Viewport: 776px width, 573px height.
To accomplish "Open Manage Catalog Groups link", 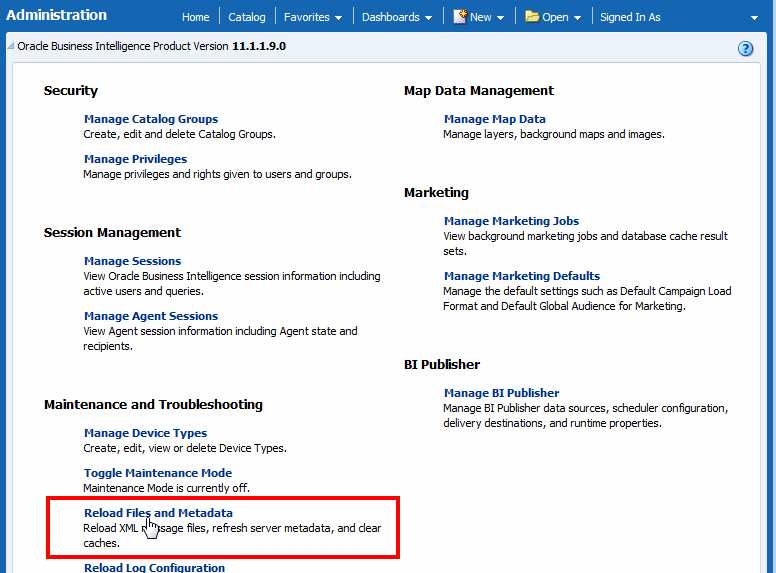I will pos(151,119).
